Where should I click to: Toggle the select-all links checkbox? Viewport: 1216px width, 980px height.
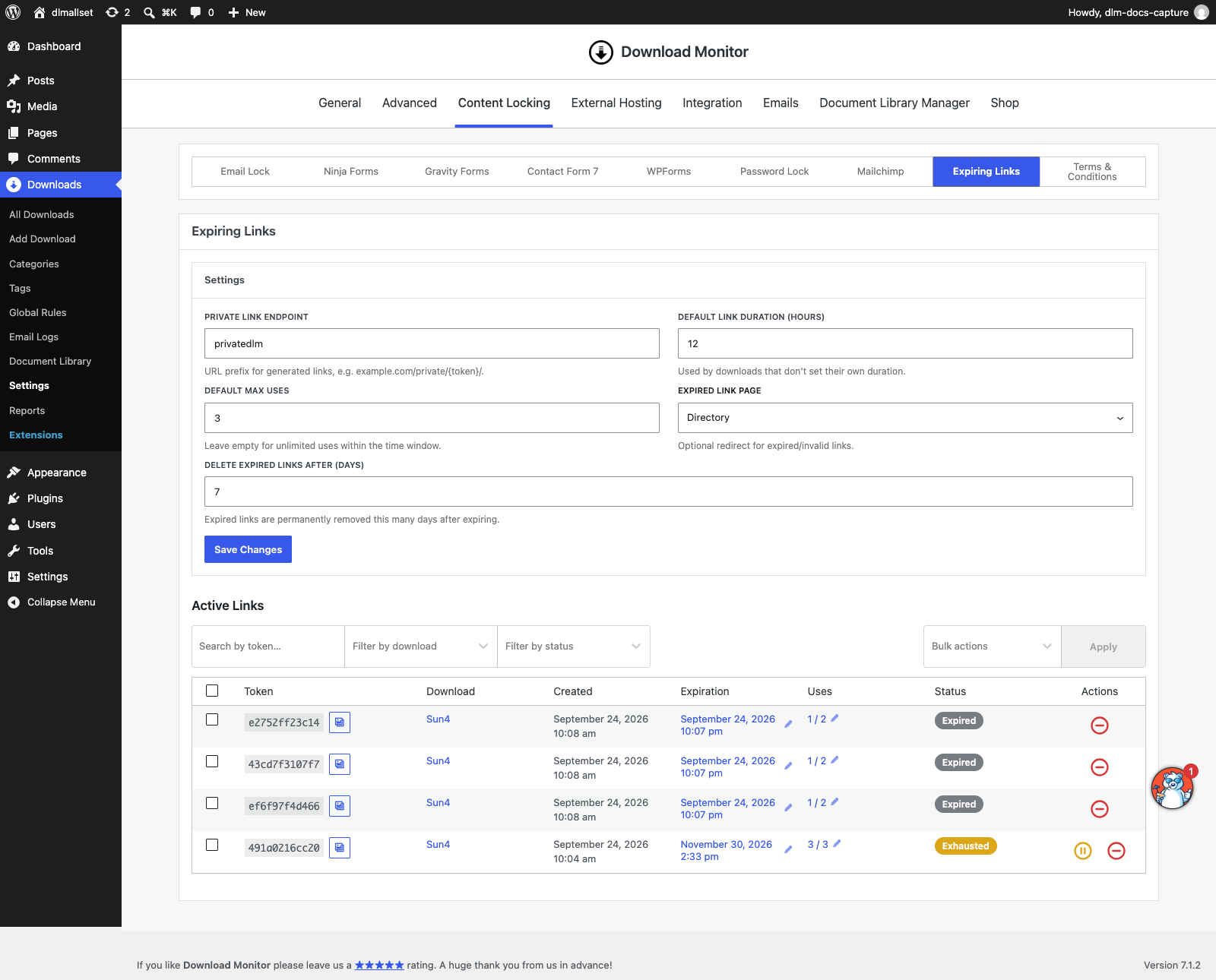[212, 691]
